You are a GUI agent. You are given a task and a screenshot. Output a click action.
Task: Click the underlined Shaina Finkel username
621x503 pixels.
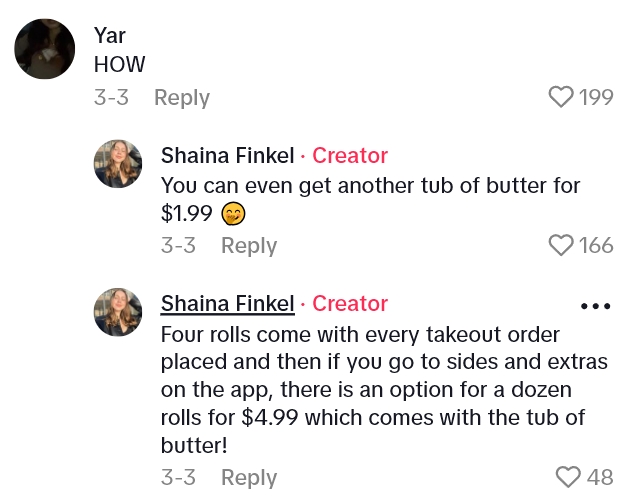point(227,304)
